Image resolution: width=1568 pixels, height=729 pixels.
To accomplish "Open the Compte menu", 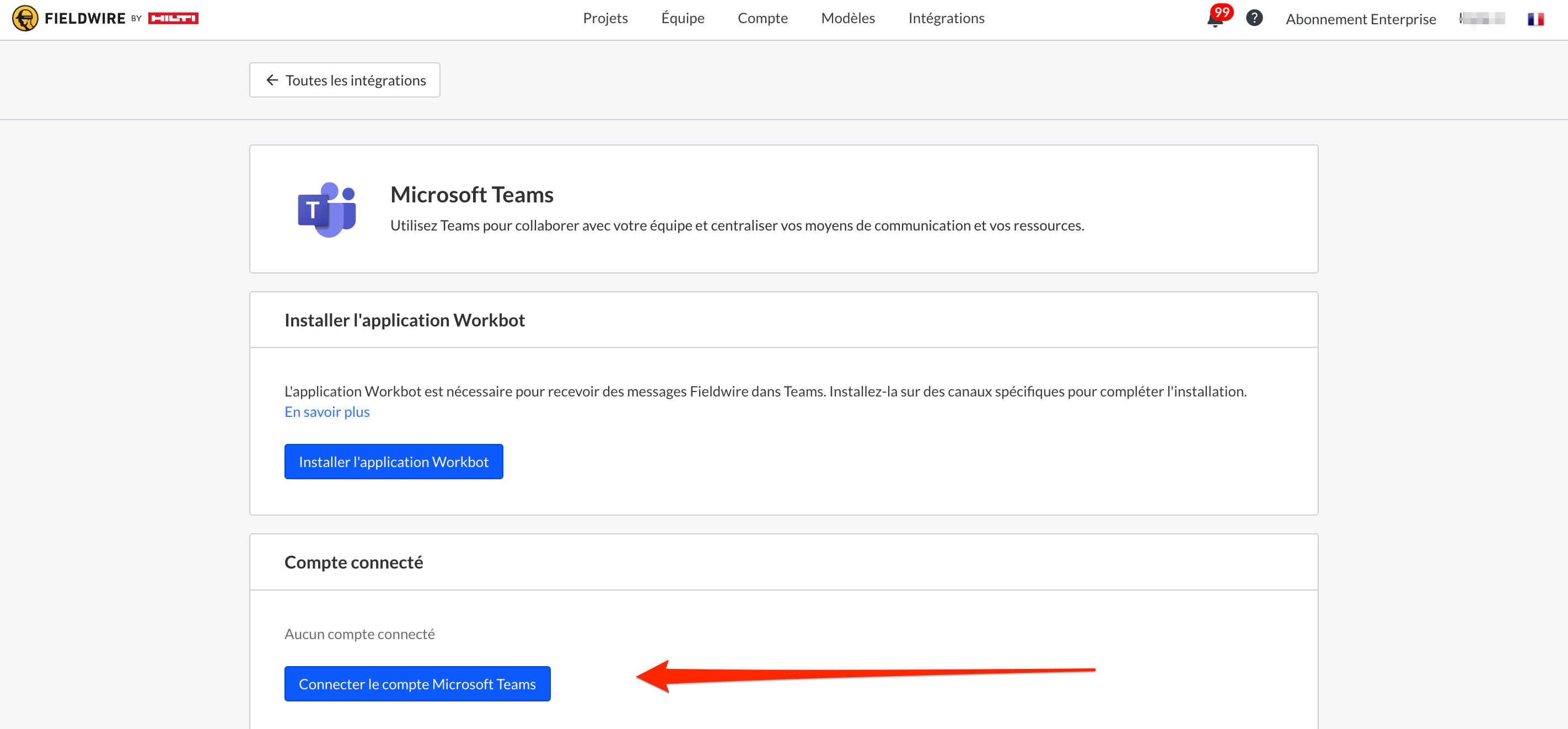I will click(x=762, y=18).
